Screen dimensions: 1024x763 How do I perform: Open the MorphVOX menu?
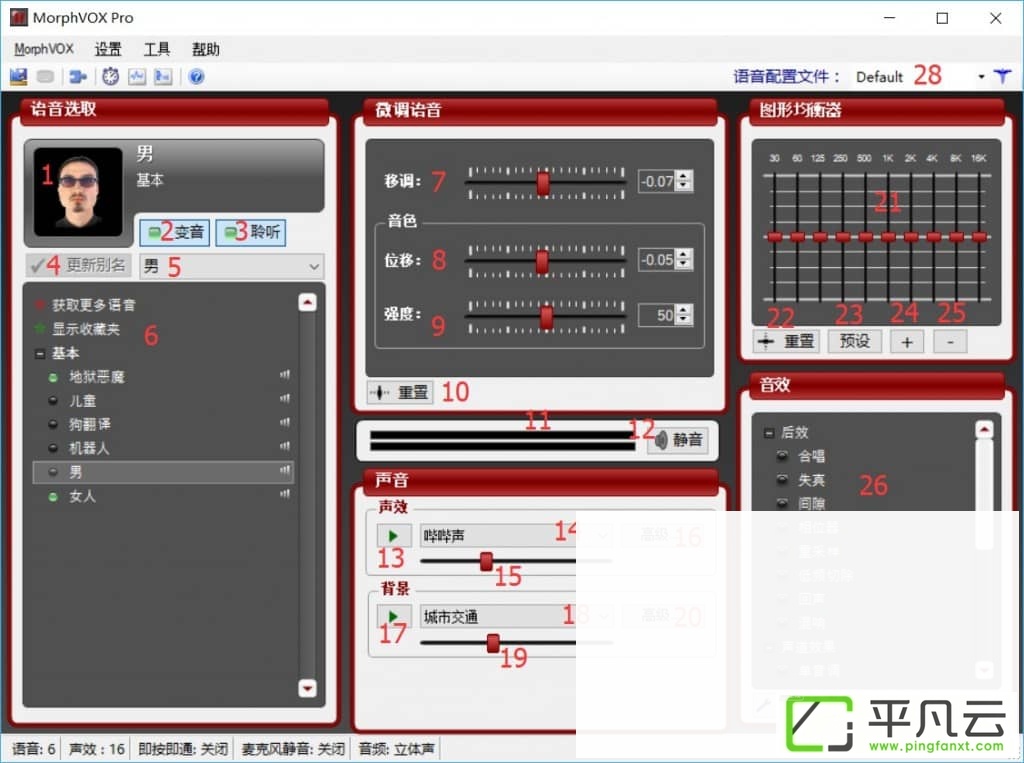point(44,49)
